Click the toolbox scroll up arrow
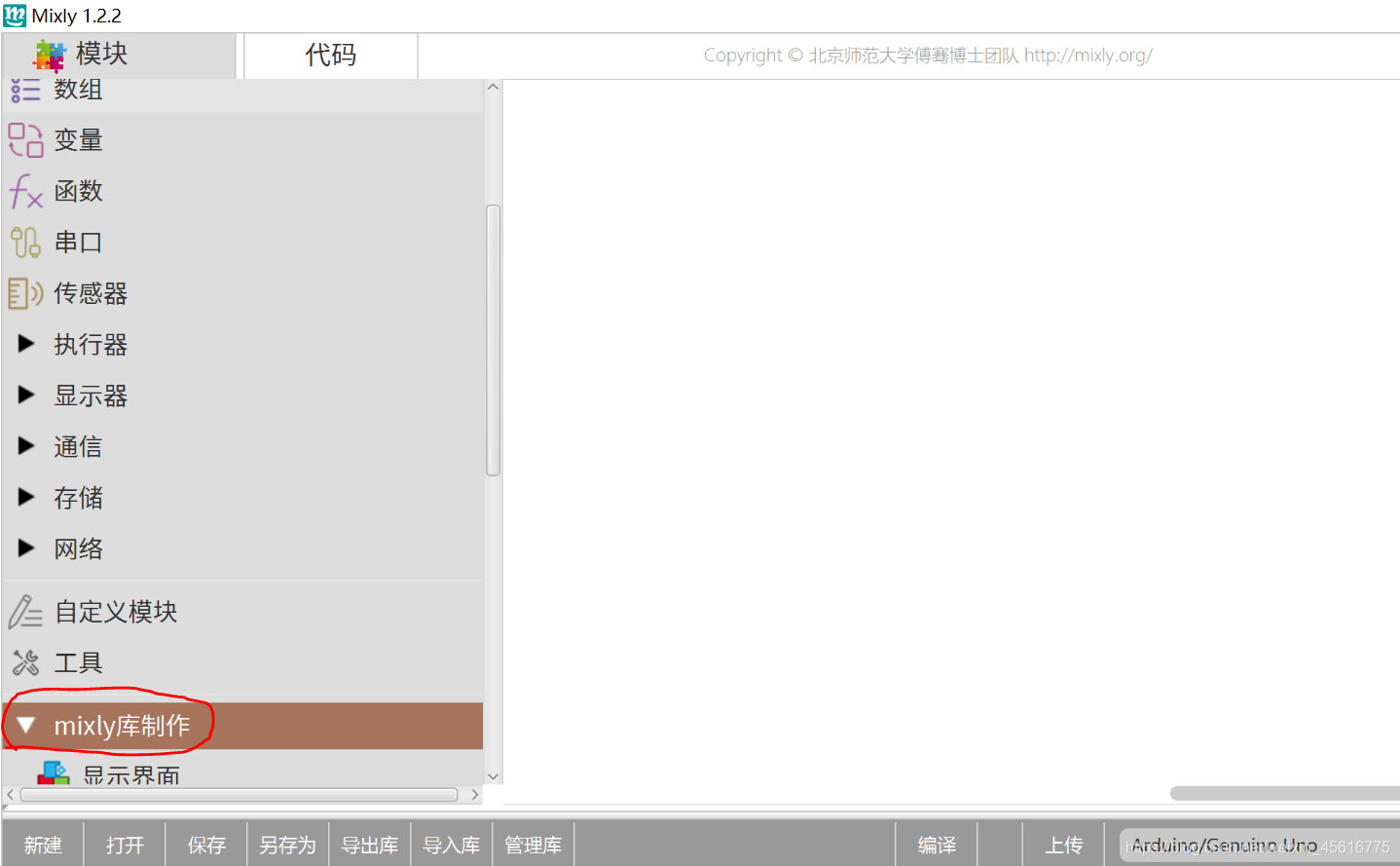Image resolution: width=1400 pixels, height=866 pixels. point(493,87)
